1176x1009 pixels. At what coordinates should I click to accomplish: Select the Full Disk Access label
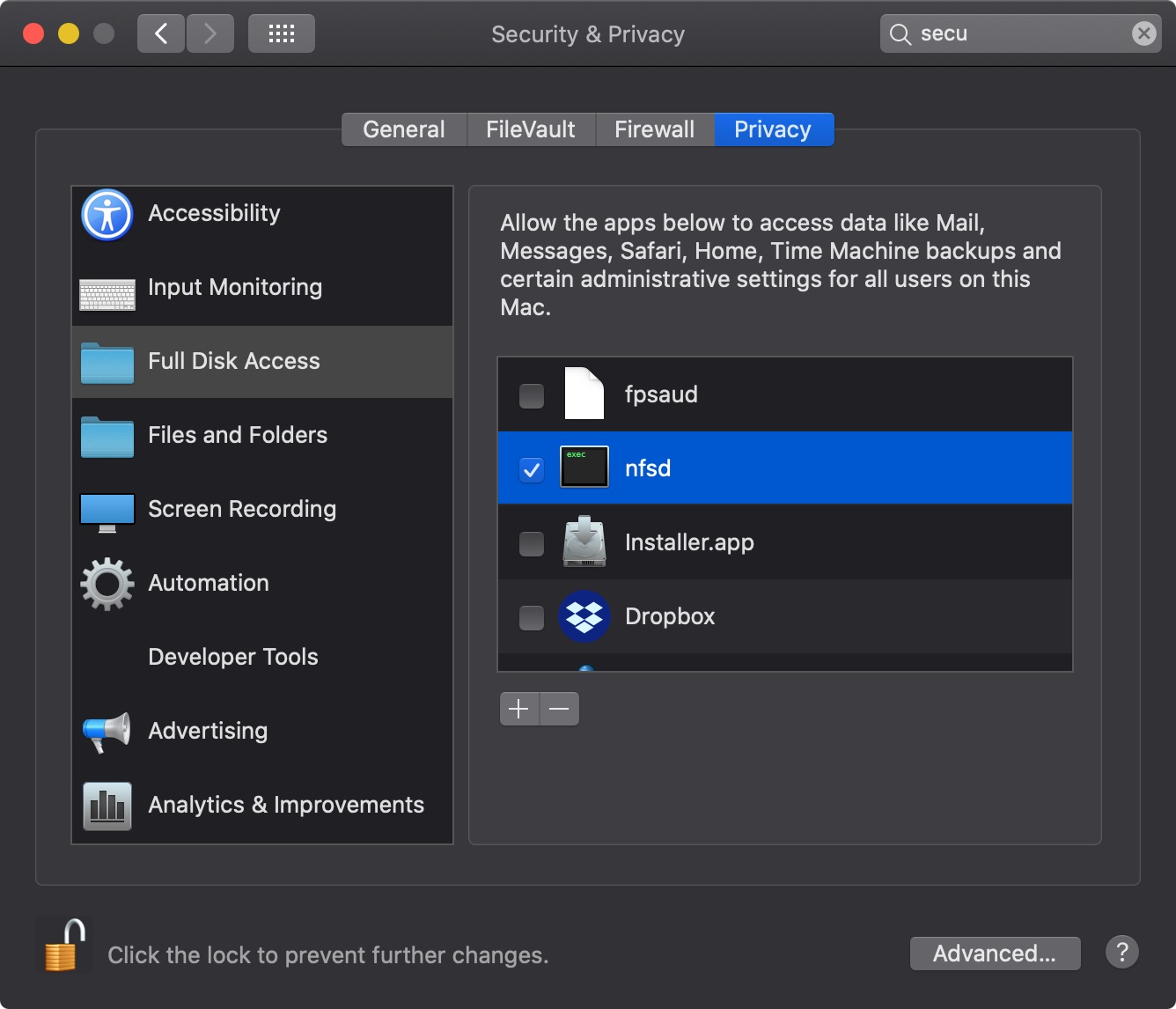(234, 361)
